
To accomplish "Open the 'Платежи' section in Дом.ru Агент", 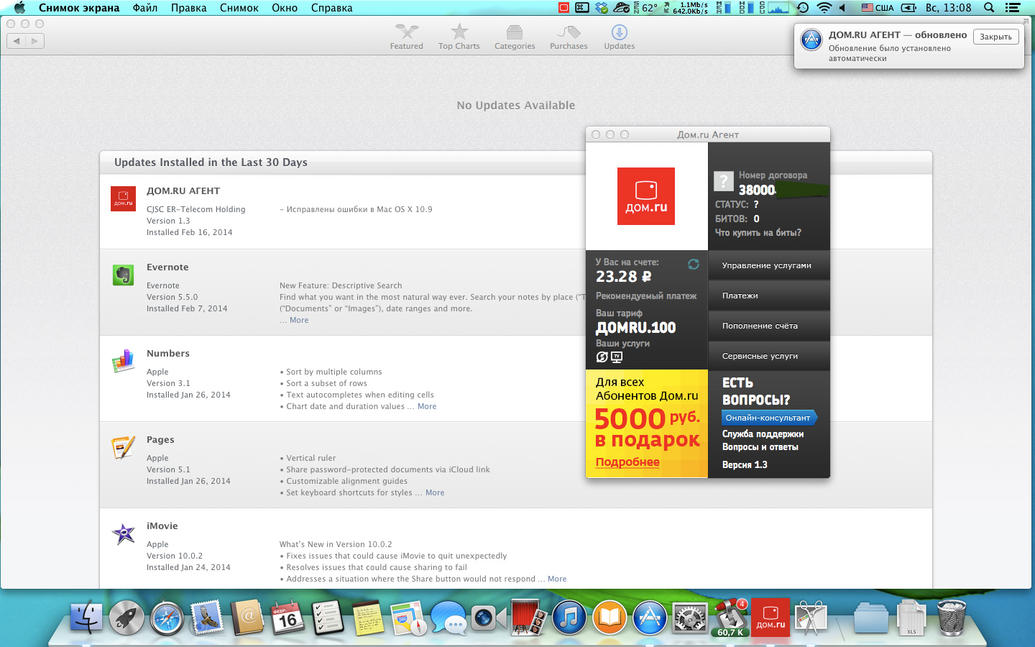I will click(768, 296).
